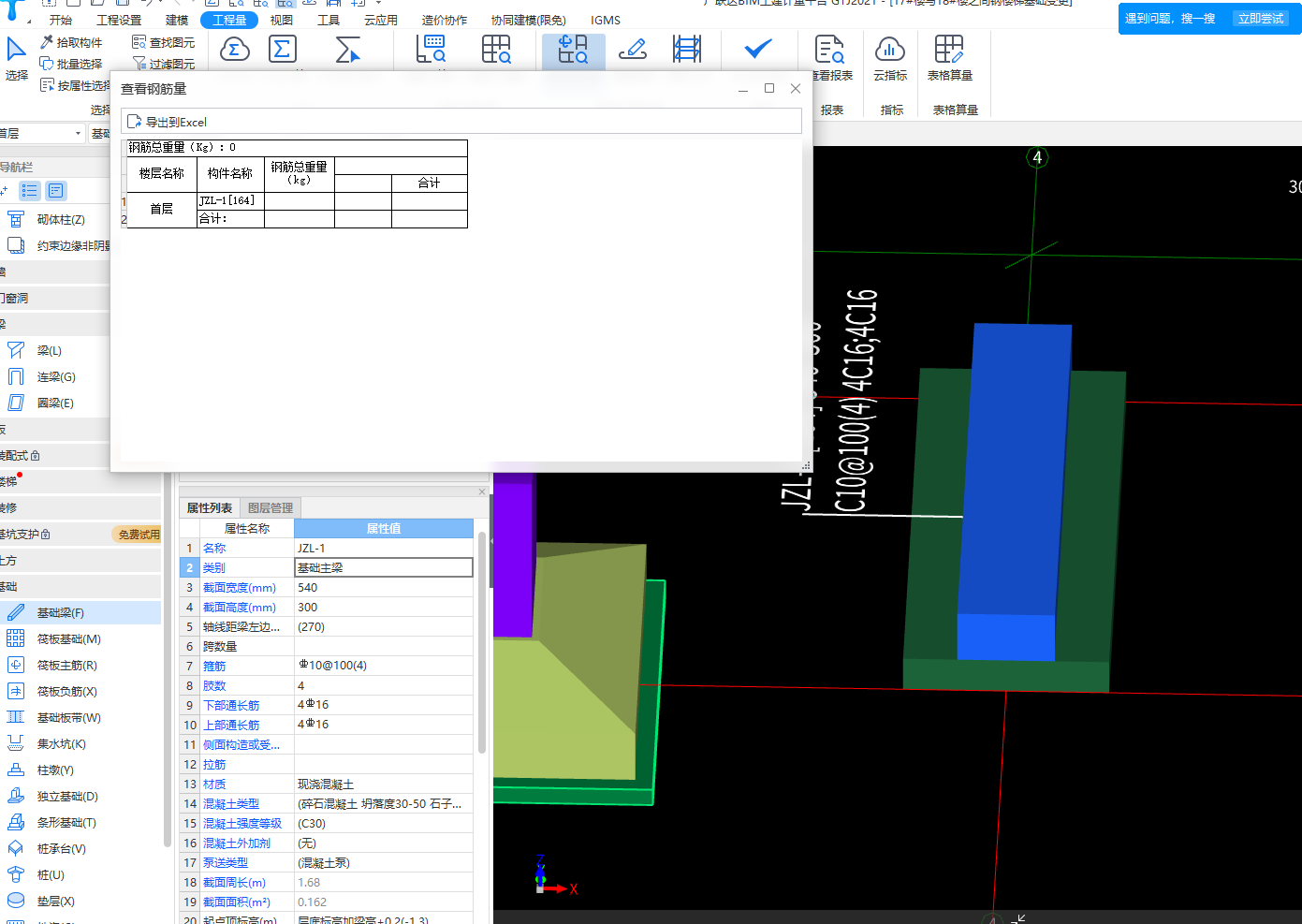Click the cloud summary calculation icon

(x=234, y=50)
